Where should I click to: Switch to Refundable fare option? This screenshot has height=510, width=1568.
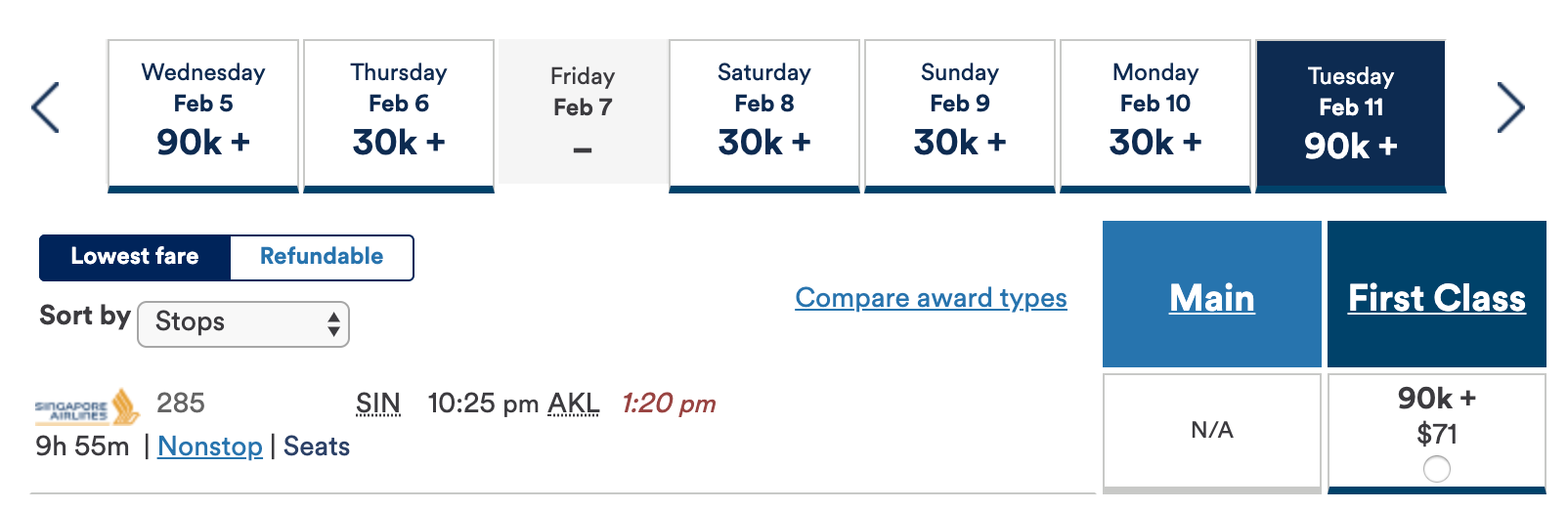point(322,257)
